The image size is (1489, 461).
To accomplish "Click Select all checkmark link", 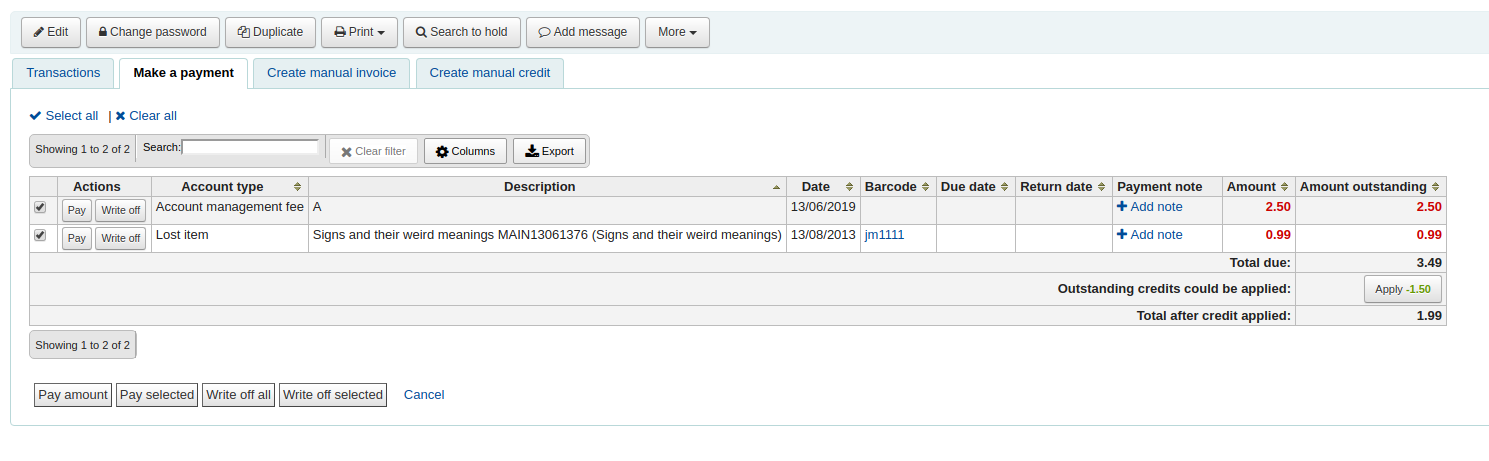I will [x=64, y=116].
